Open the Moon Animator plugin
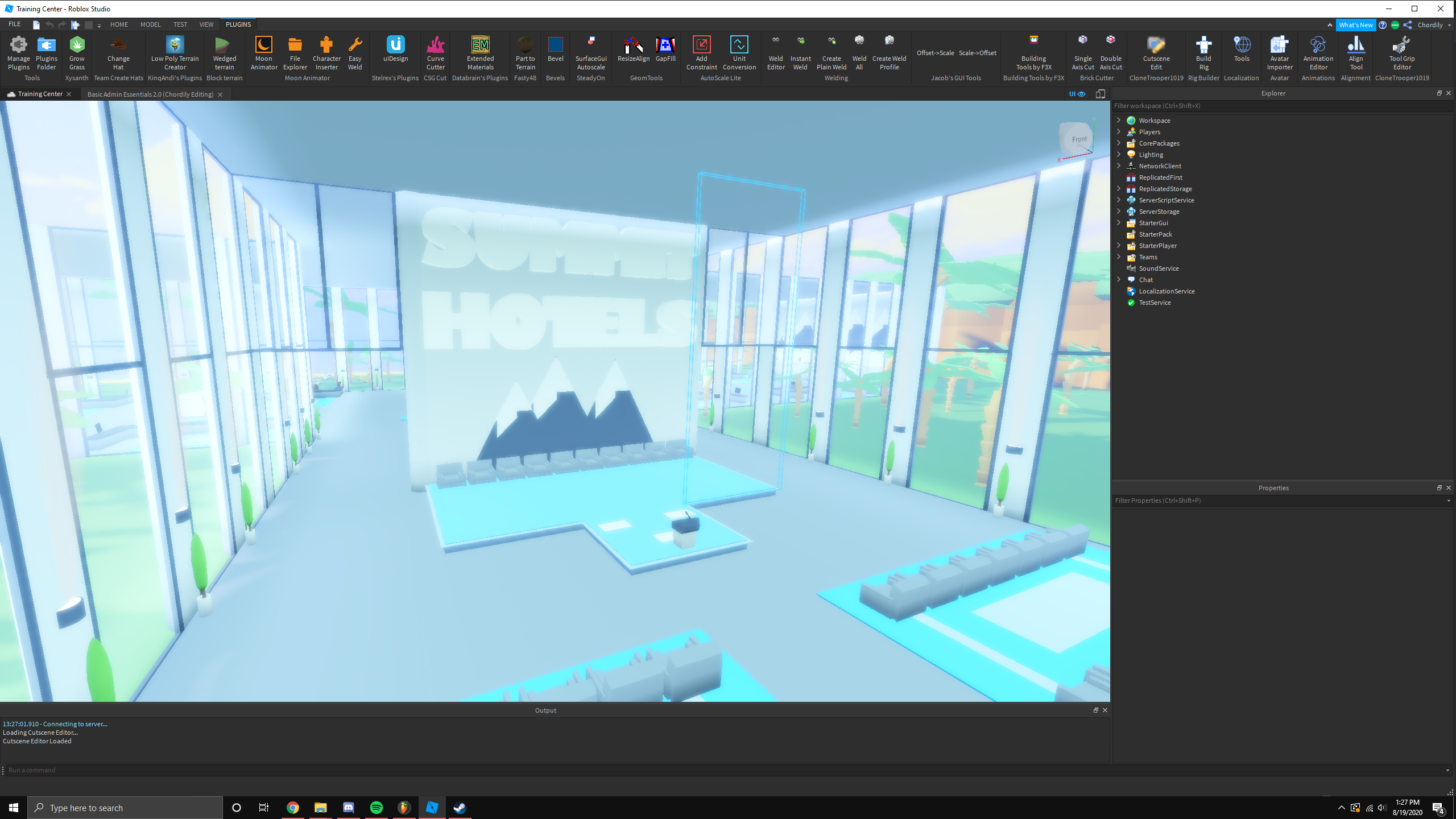 coord(263,52)
